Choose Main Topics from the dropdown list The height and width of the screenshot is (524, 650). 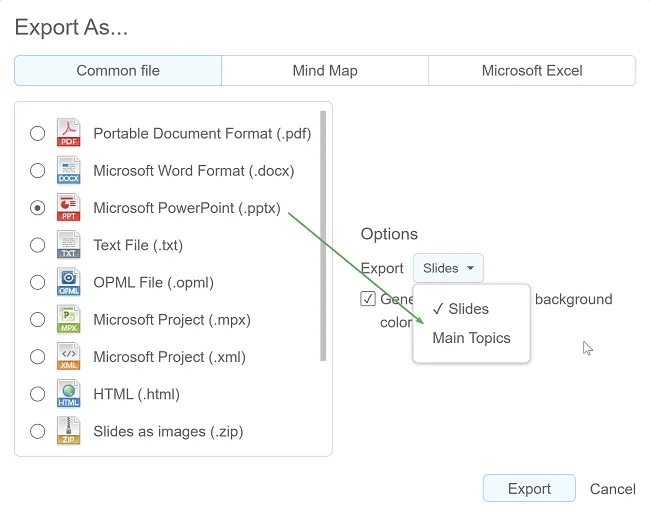471,338
